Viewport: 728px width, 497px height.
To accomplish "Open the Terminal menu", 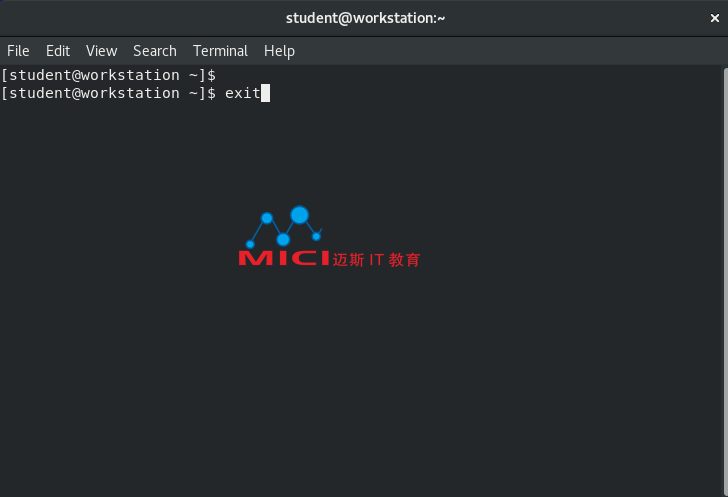I will pos(220,51).
